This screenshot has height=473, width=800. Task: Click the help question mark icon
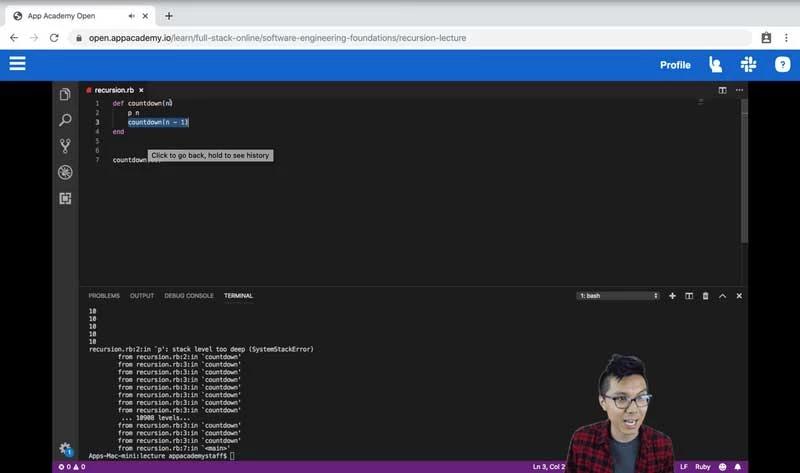782,65
